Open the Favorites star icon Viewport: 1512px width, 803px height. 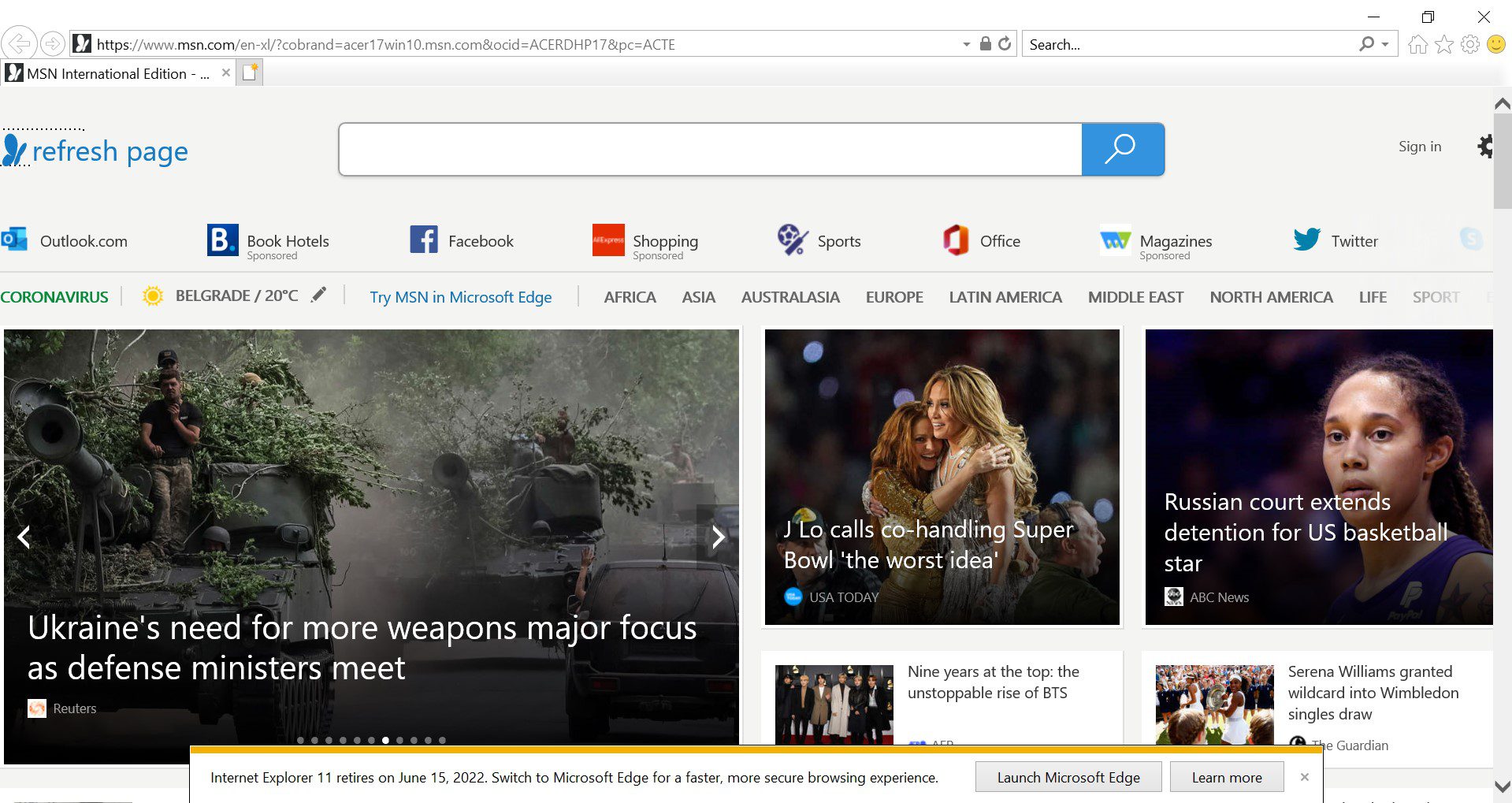point(1443,45)
